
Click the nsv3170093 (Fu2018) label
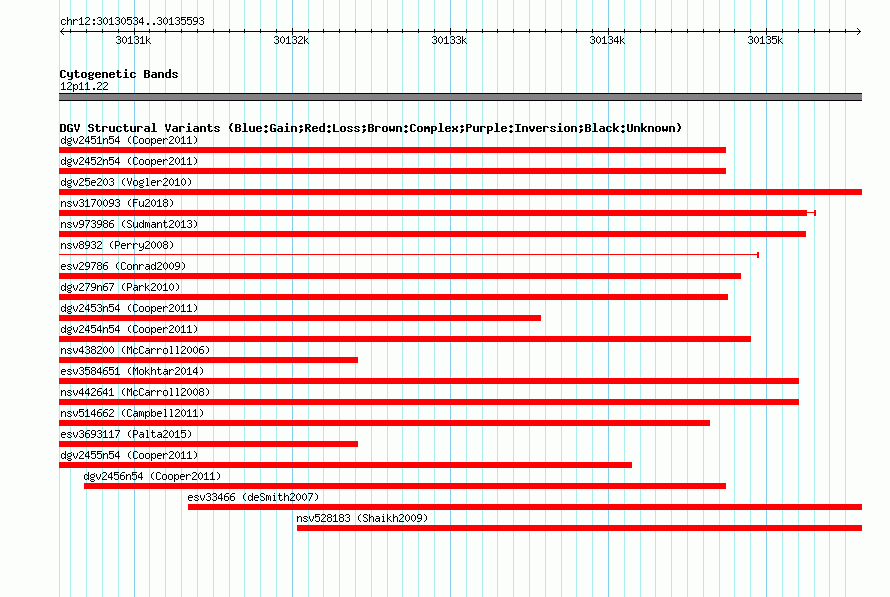click(x=117, y=203)
